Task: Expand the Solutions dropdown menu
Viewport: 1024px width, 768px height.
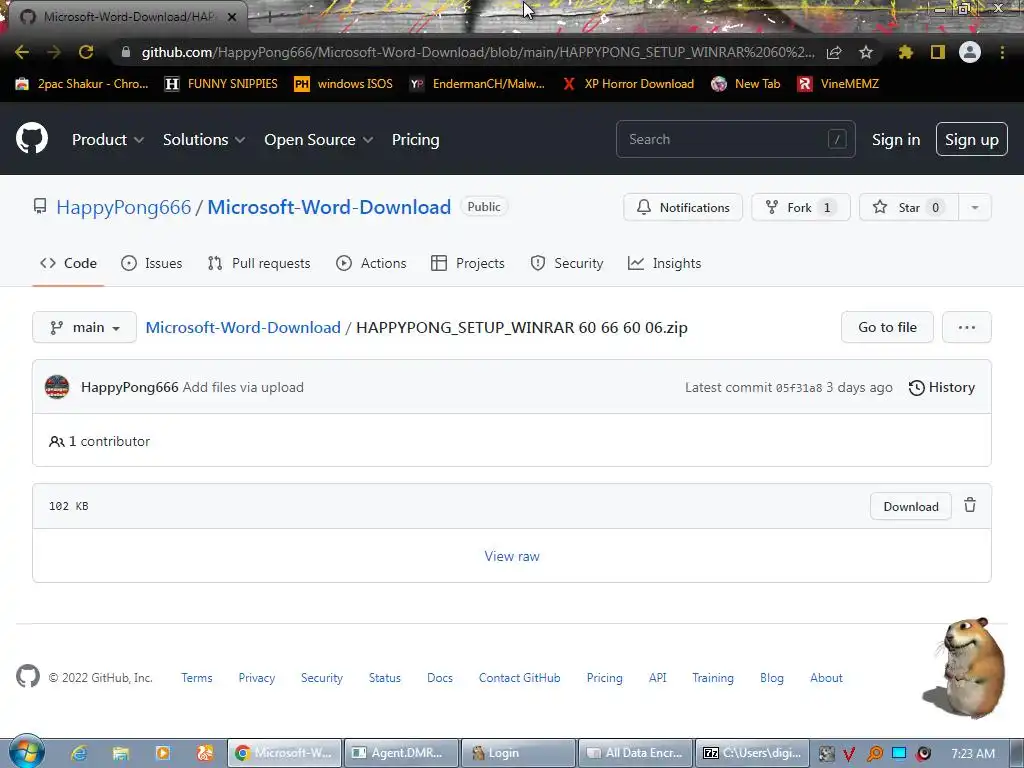Action: click(204, 140)
